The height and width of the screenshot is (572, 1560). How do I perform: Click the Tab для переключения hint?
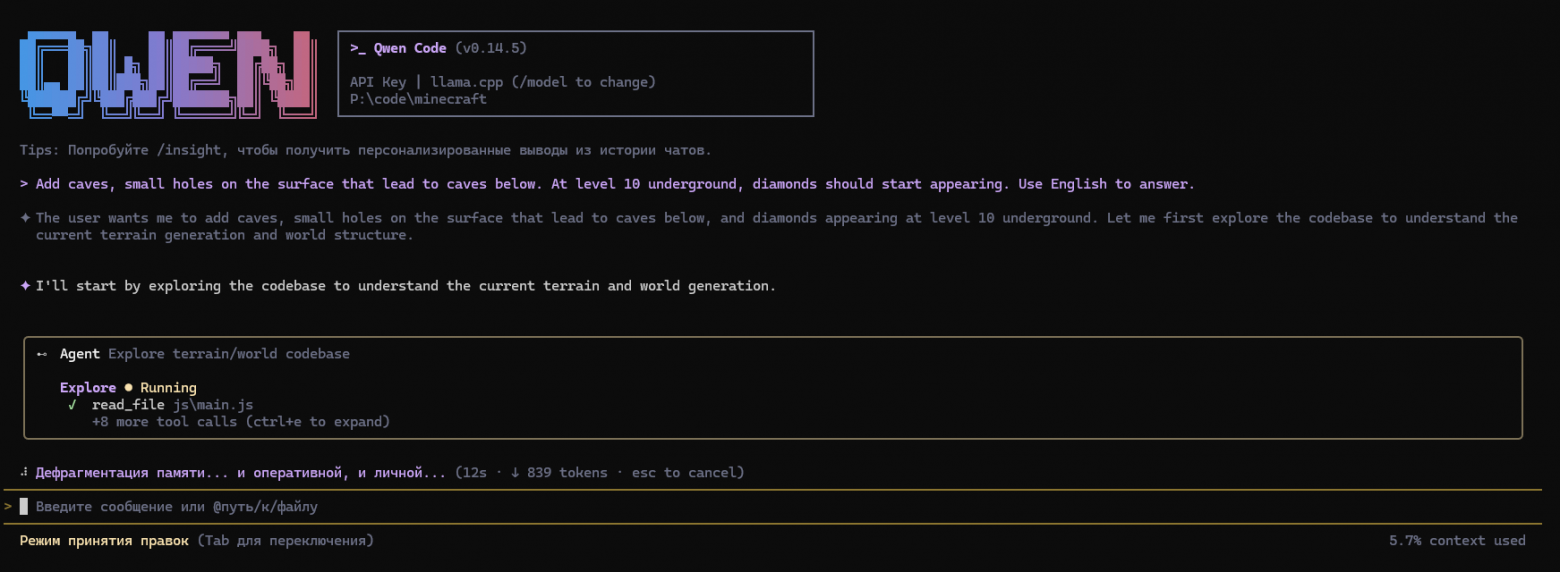click(286, 541)
